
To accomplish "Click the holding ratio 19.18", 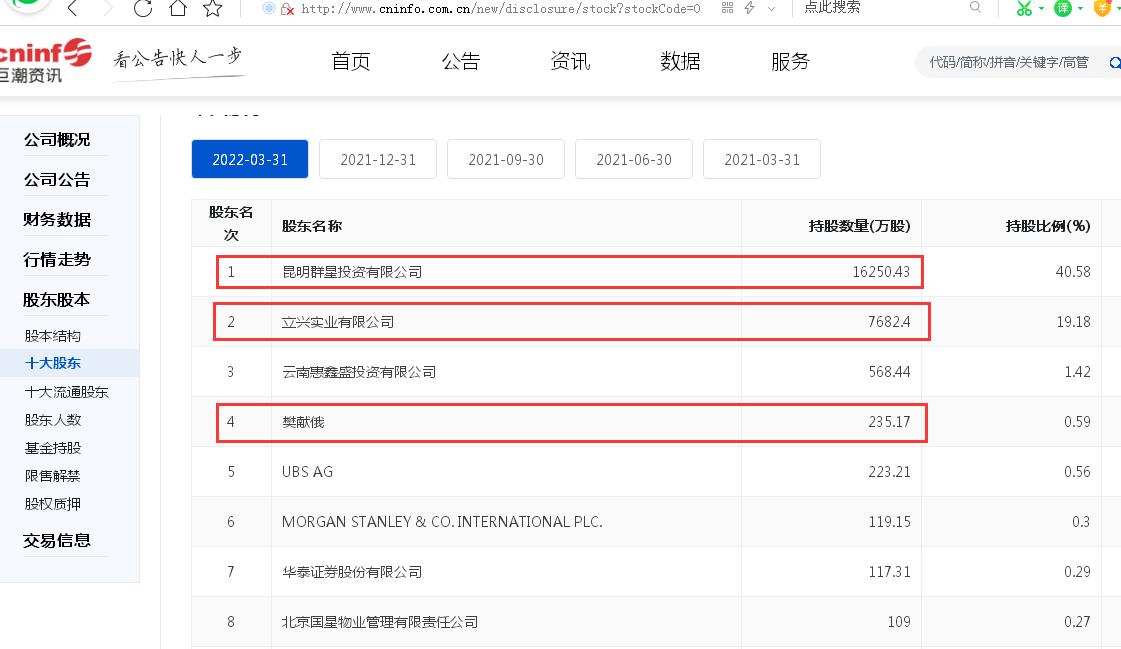I will [x=1074, y=322].
